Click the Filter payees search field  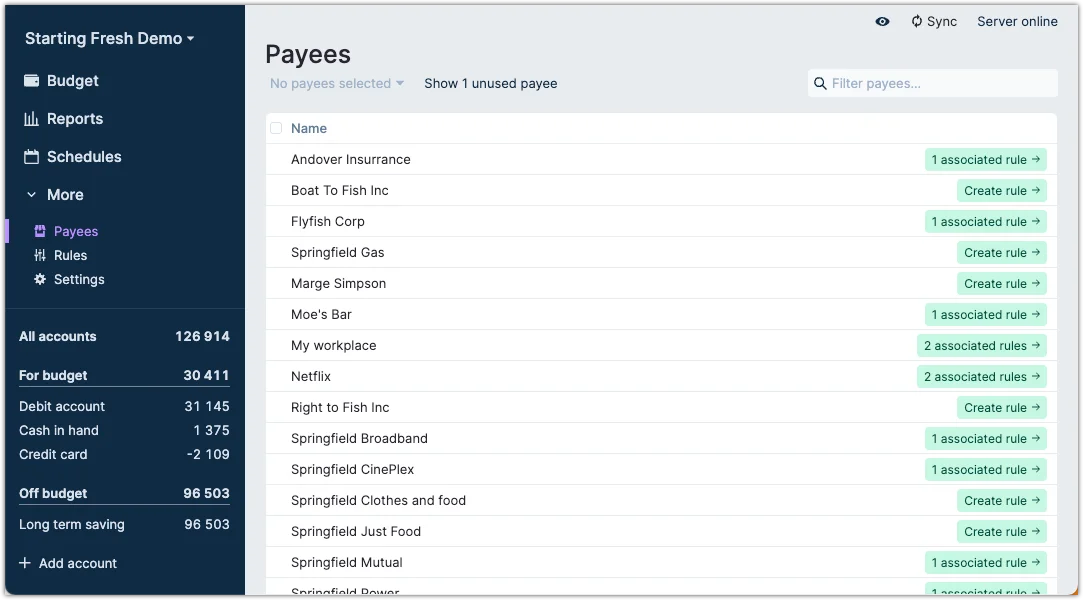click(x=940, y=83)
